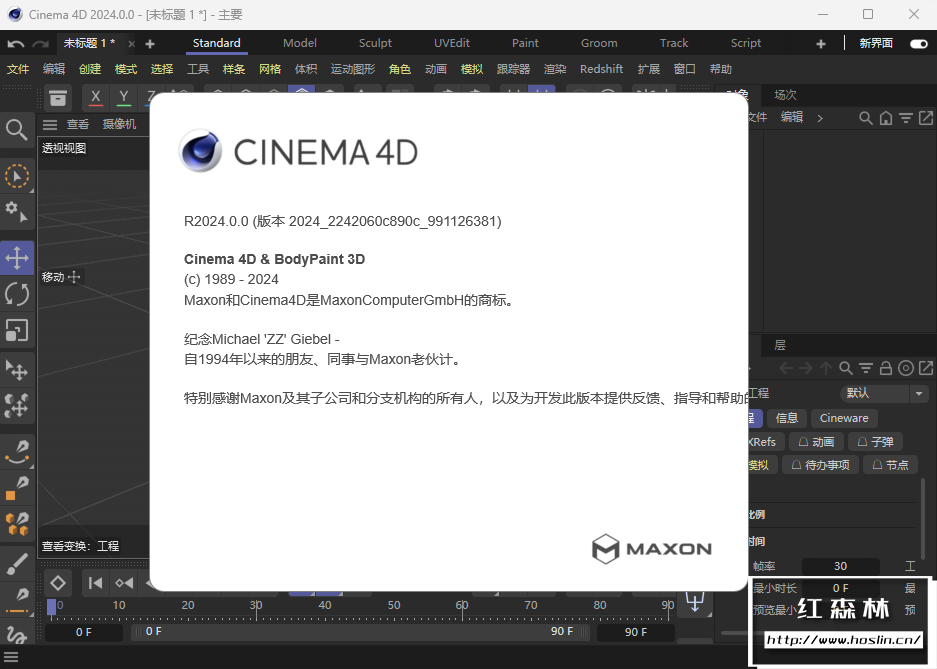937x669 pixels.
Task: Expand Object Manager menu overflow chevron
Action: click(x=820, y=118)
